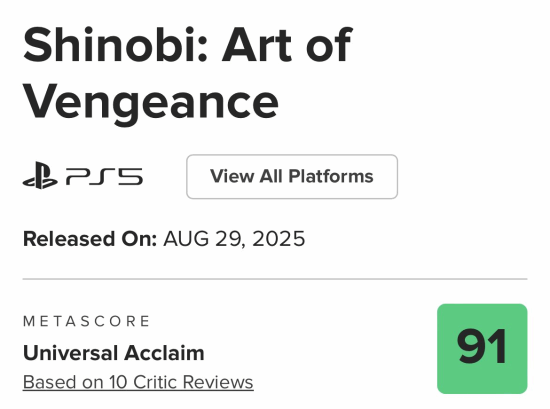Click the Universal Acclaim text
The image size is (550, 409).
(114, 353)
